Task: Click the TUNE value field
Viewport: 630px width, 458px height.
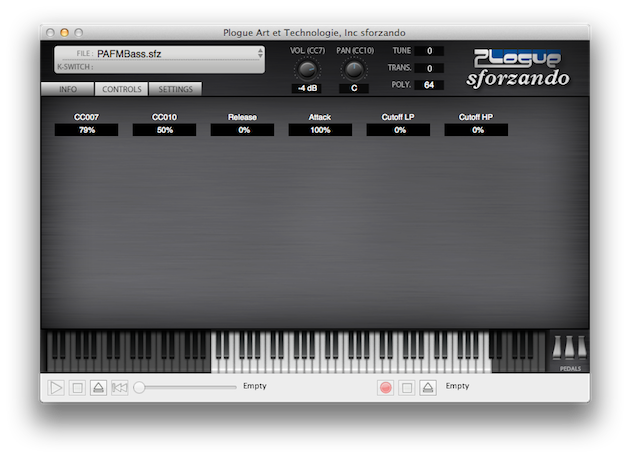Action: tap(429, 51)
